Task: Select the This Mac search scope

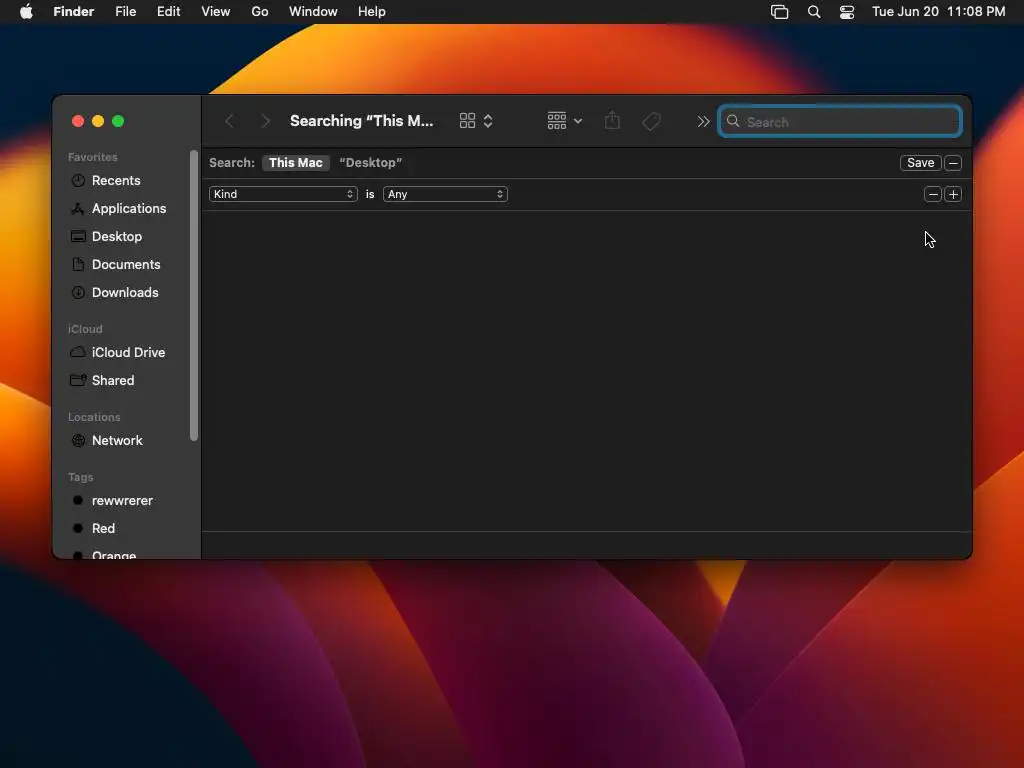Action: (x=296, y=163)
